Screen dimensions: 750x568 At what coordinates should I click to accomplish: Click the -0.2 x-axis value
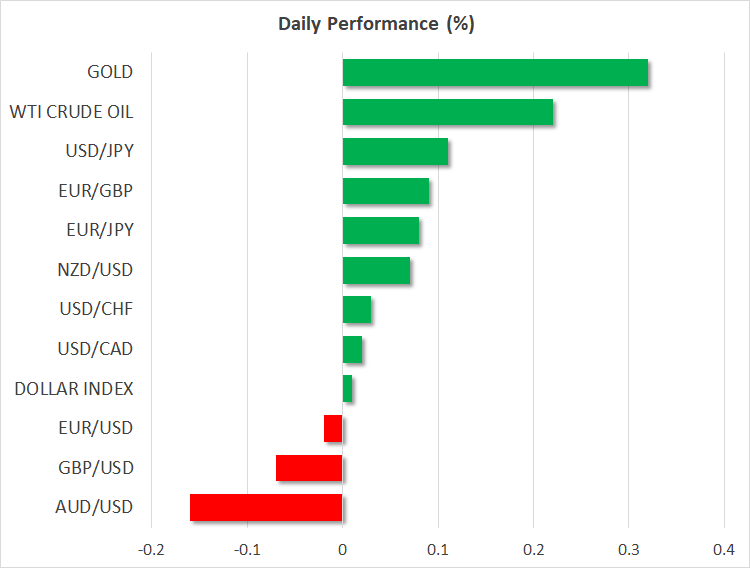click(x=150, y=549)
